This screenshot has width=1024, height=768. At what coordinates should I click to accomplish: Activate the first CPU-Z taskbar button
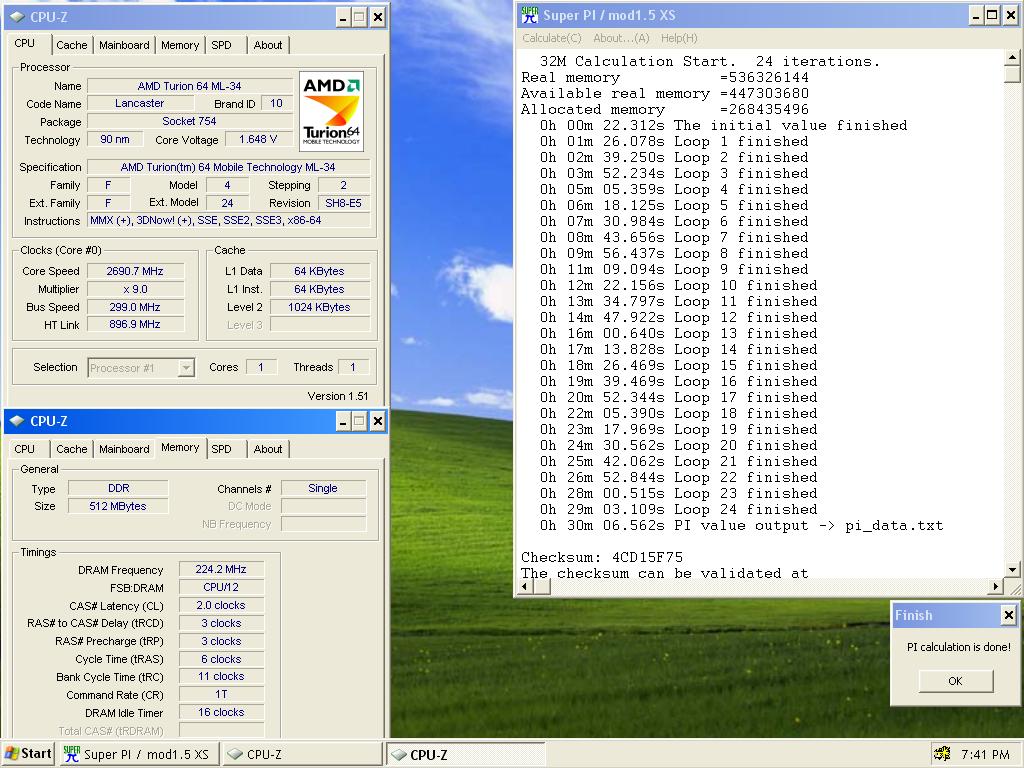coord(302,754)
